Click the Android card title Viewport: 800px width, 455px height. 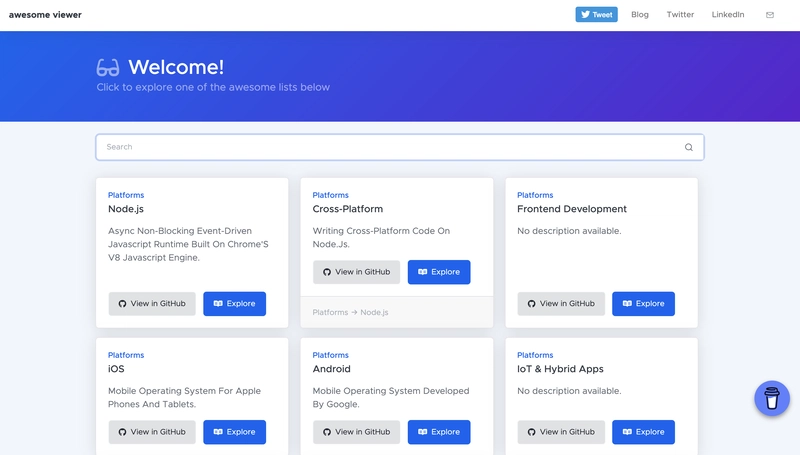[x=332, y=369]
